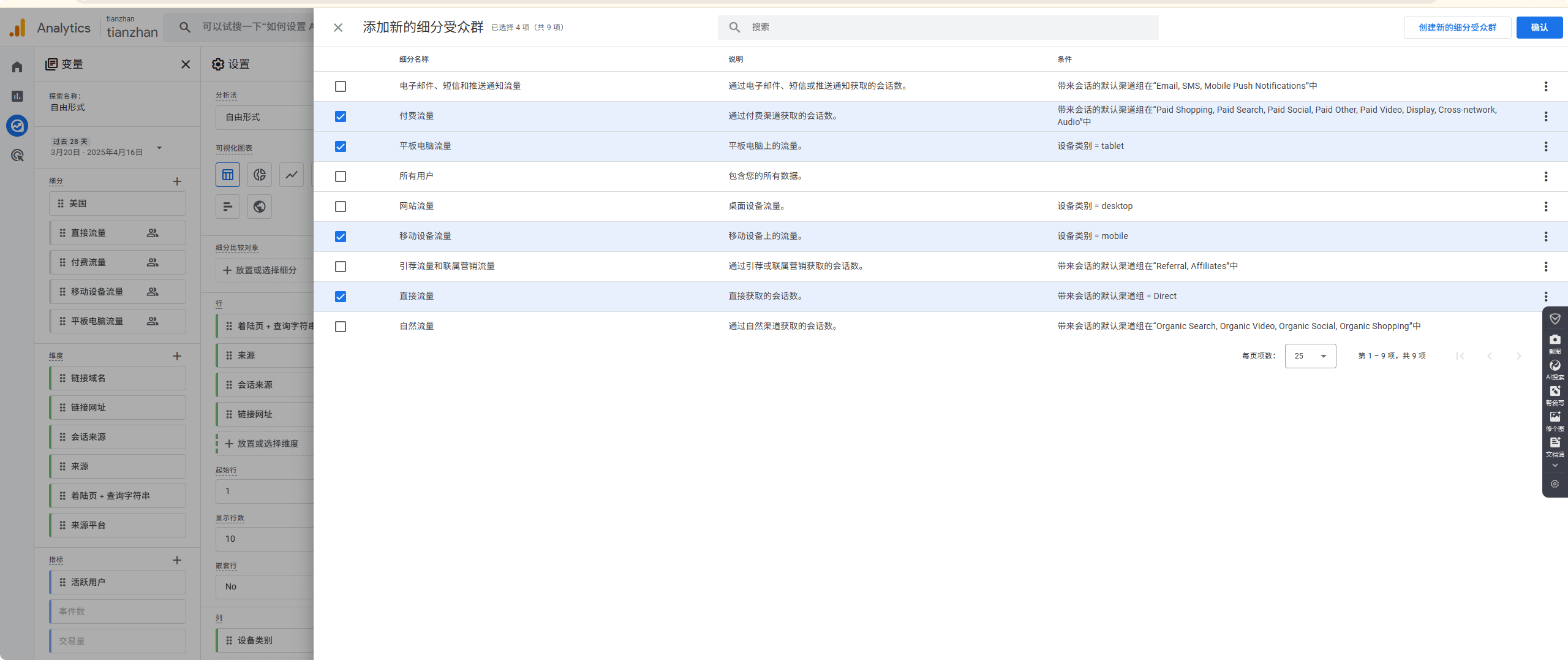The image size is (1568, 660).
Task: Click 放置或选择细分 drop zone
Action: pyautogui.click(x=265, y=270)
